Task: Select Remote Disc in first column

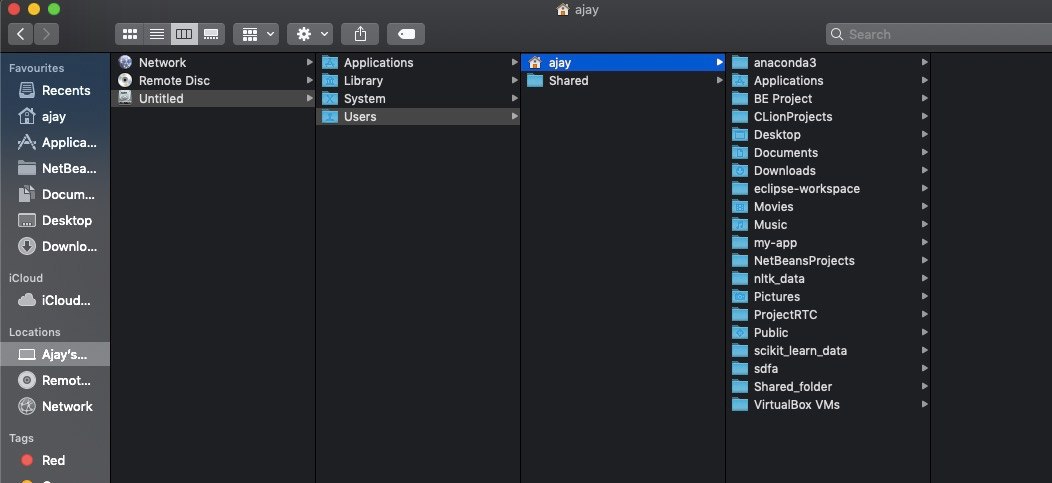Action: [x=213, y=80]
